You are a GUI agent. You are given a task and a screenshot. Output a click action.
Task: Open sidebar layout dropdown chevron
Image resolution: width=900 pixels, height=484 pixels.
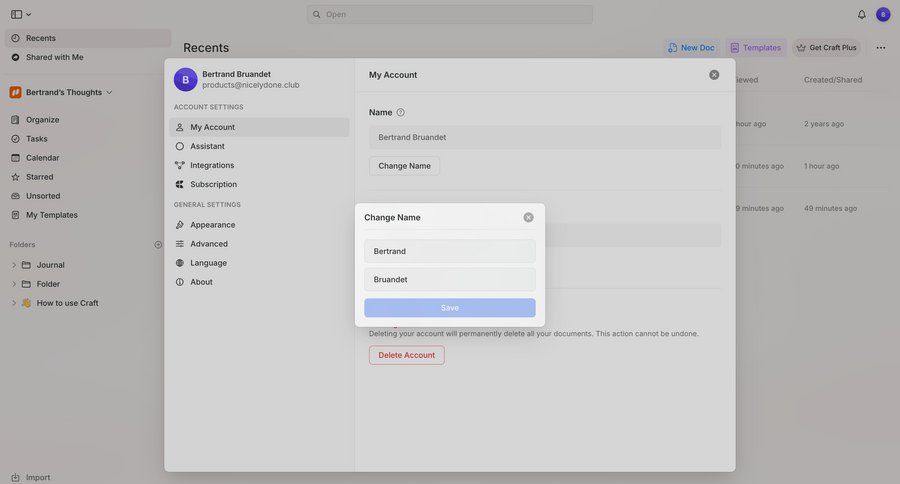pyautogui.click(x=29, y=14)
